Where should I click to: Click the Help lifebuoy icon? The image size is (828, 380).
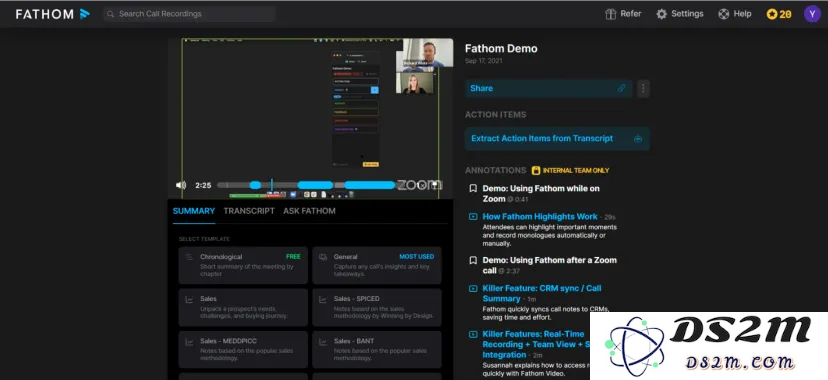[723, 14]
